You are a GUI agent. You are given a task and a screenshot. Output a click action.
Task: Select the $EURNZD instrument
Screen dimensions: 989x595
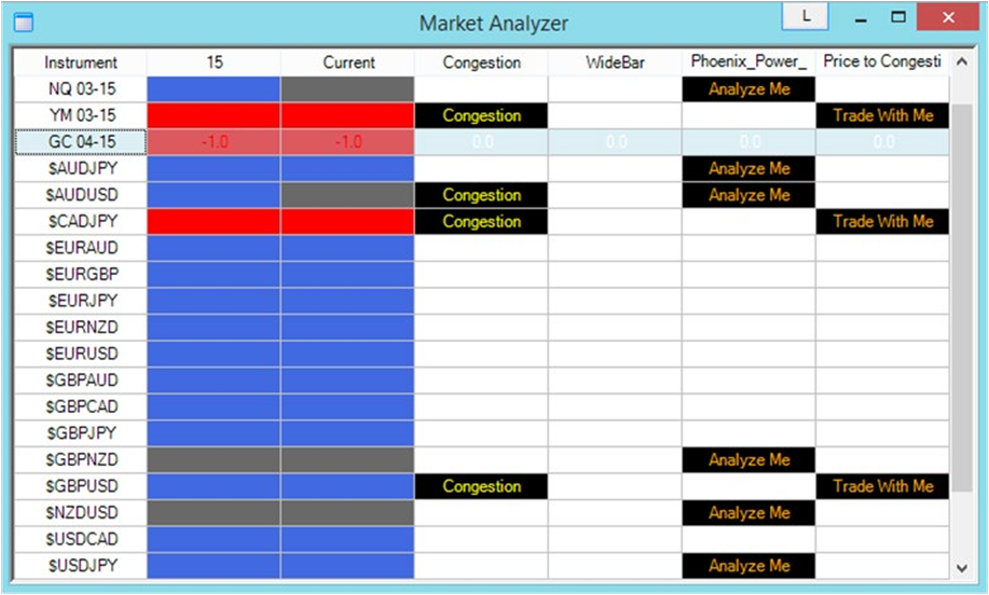click(x=81, y=327)
